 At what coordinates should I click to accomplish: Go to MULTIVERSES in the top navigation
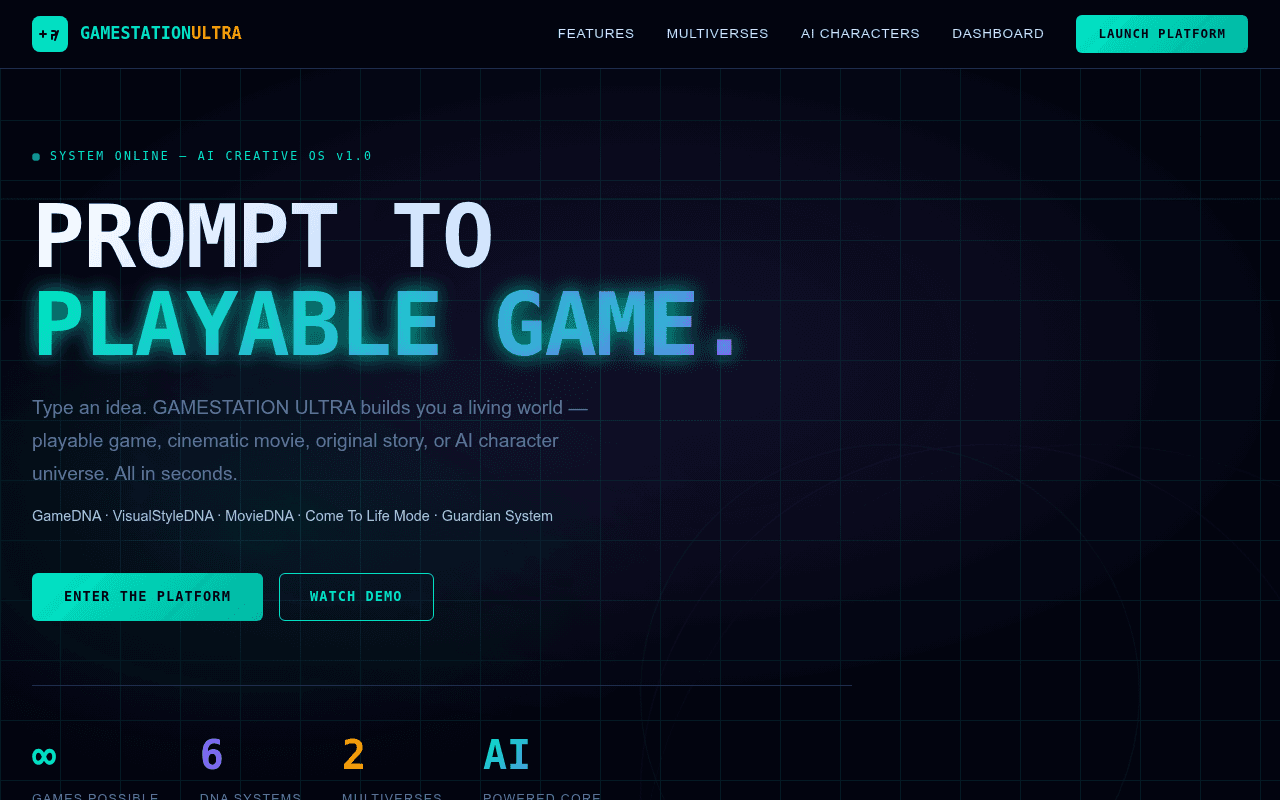click(718, 34)
